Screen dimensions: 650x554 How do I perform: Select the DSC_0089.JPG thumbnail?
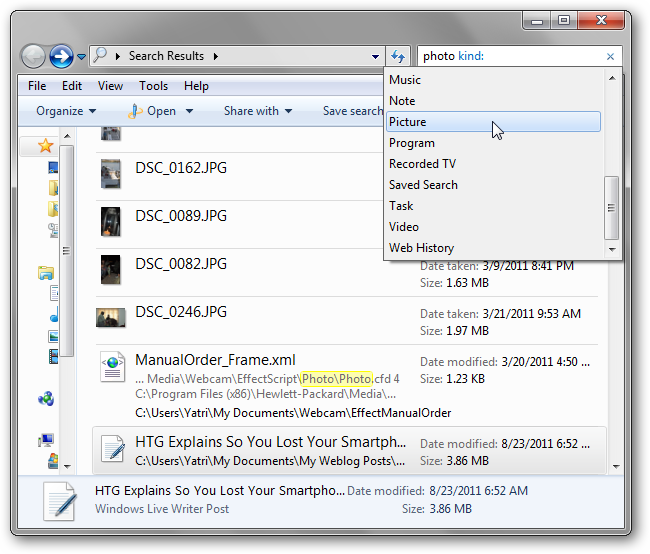click(x=111, y=222)
